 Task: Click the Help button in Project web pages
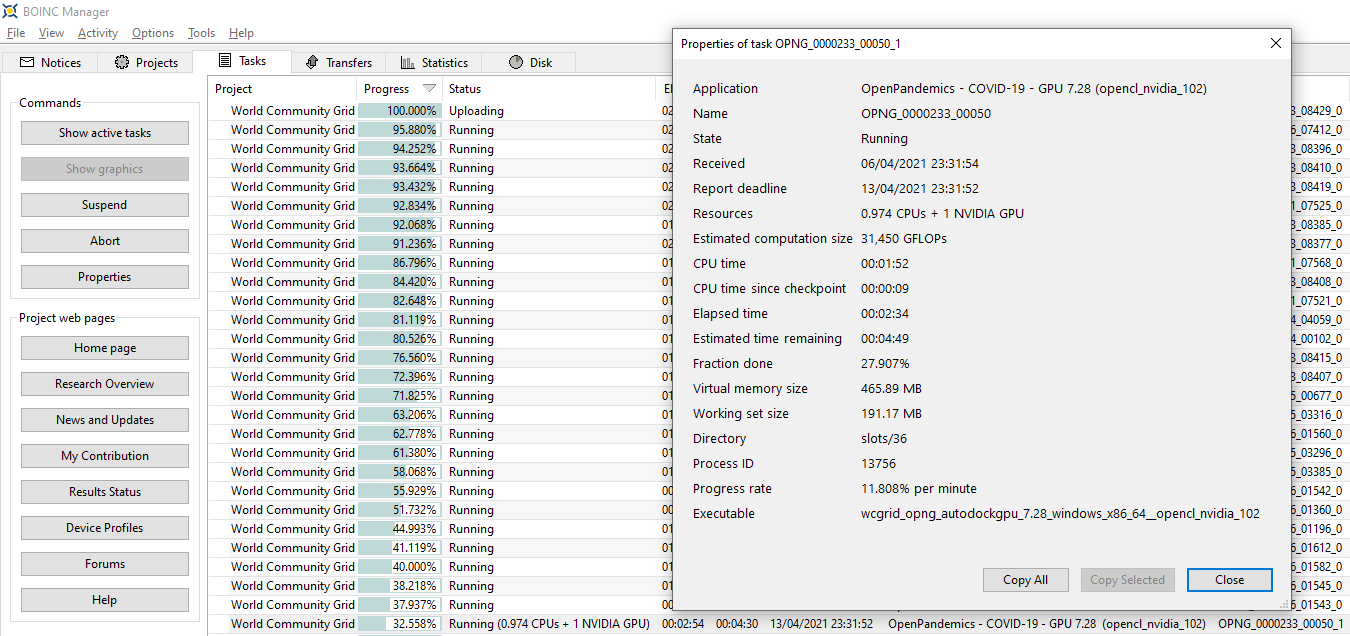click(x=105, y=600)
